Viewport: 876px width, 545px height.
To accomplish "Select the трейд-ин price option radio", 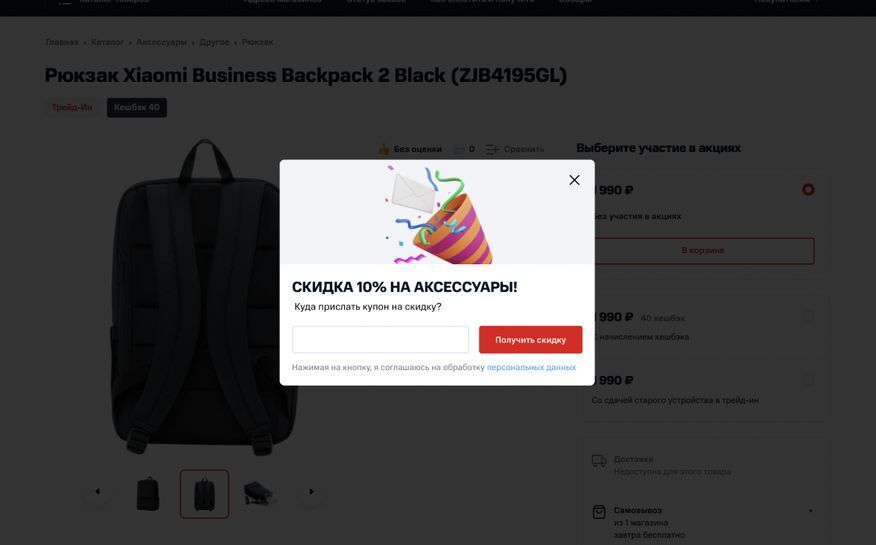I will coord(808,380).
